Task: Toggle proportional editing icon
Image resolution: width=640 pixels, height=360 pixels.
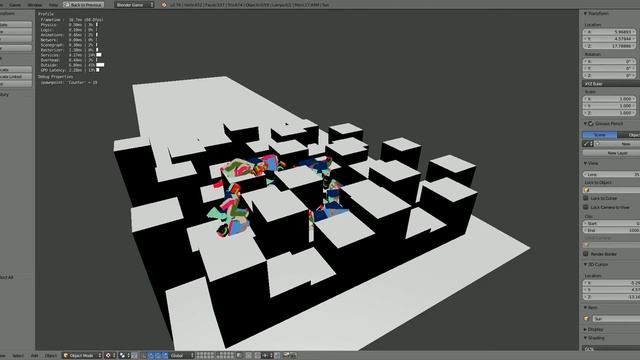Action: click(x=249, y=356)
